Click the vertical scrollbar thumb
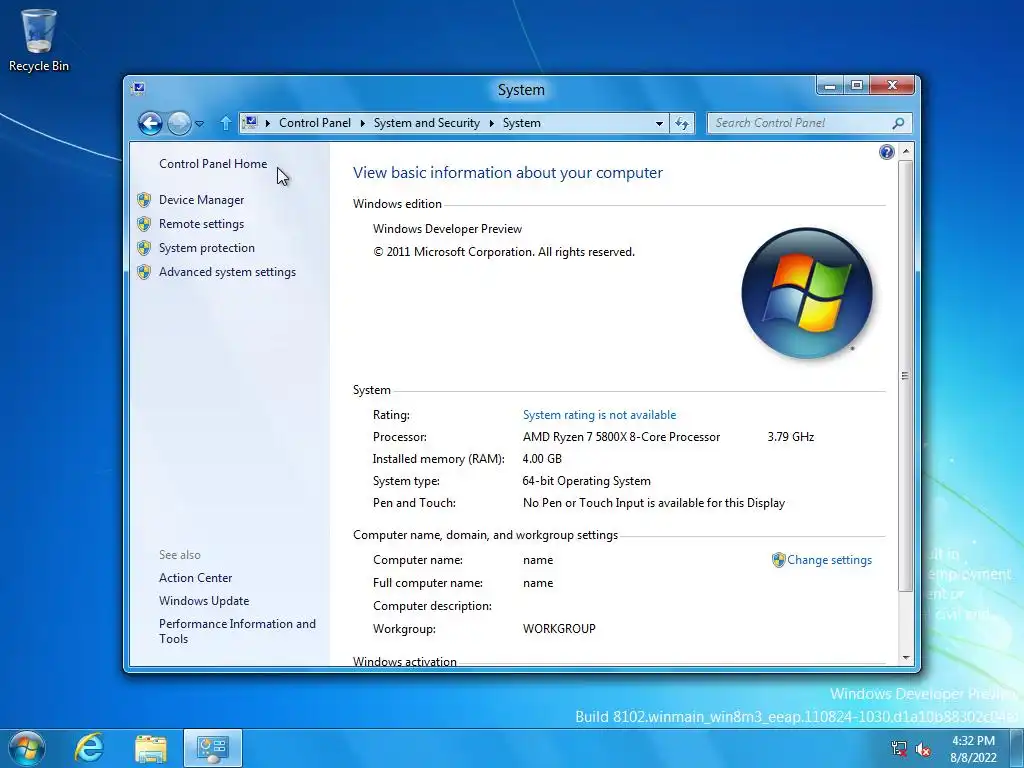1024x768 pixels. pos(906,376)
